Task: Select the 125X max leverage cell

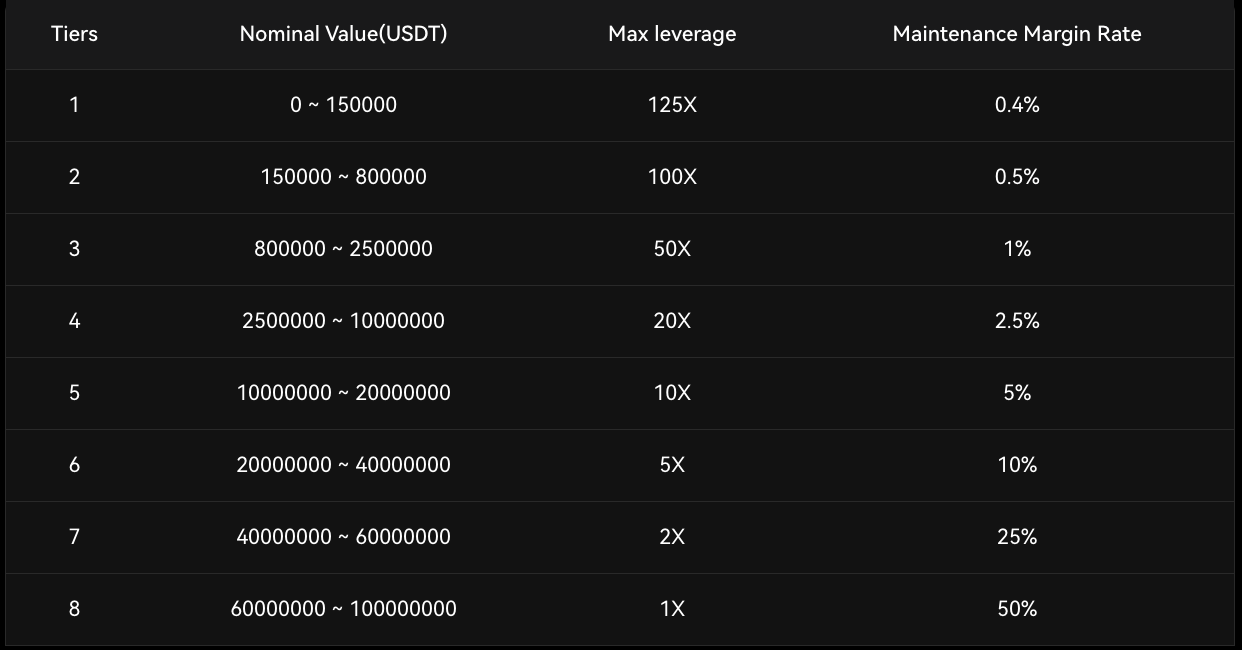Action: [672, 105]
